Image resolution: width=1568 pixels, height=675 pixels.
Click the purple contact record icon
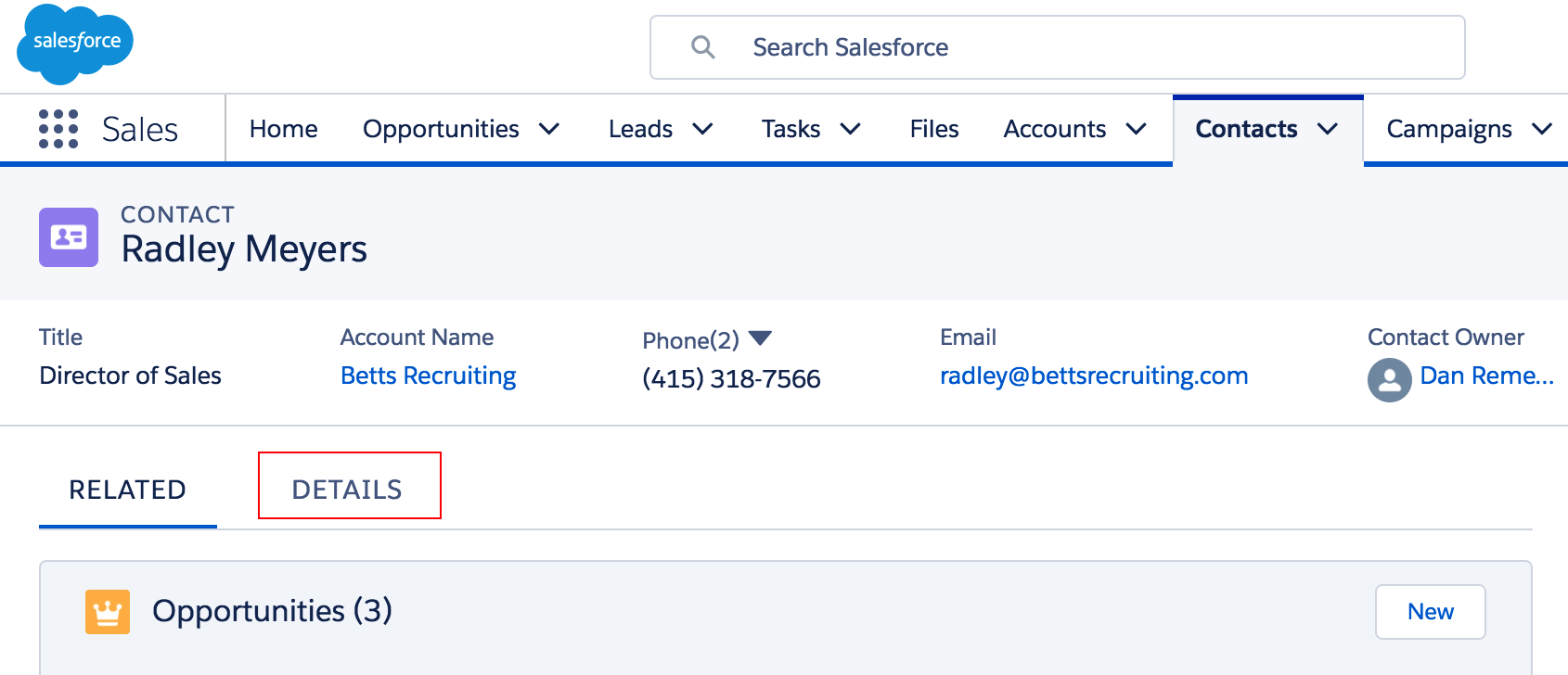pyautogui.click(x=69, y=237)
